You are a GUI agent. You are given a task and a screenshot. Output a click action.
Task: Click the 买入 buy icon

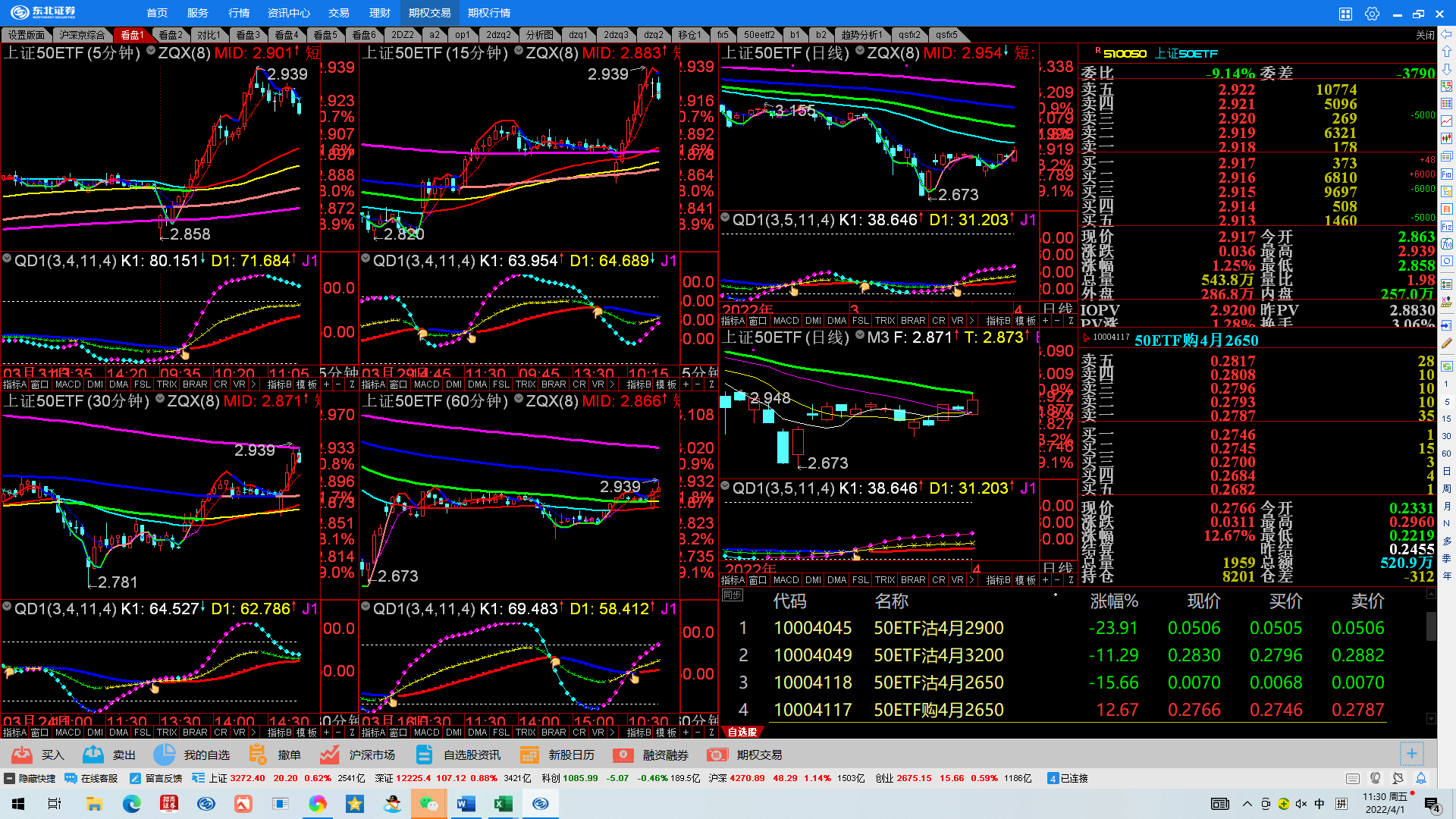(23, 755)
